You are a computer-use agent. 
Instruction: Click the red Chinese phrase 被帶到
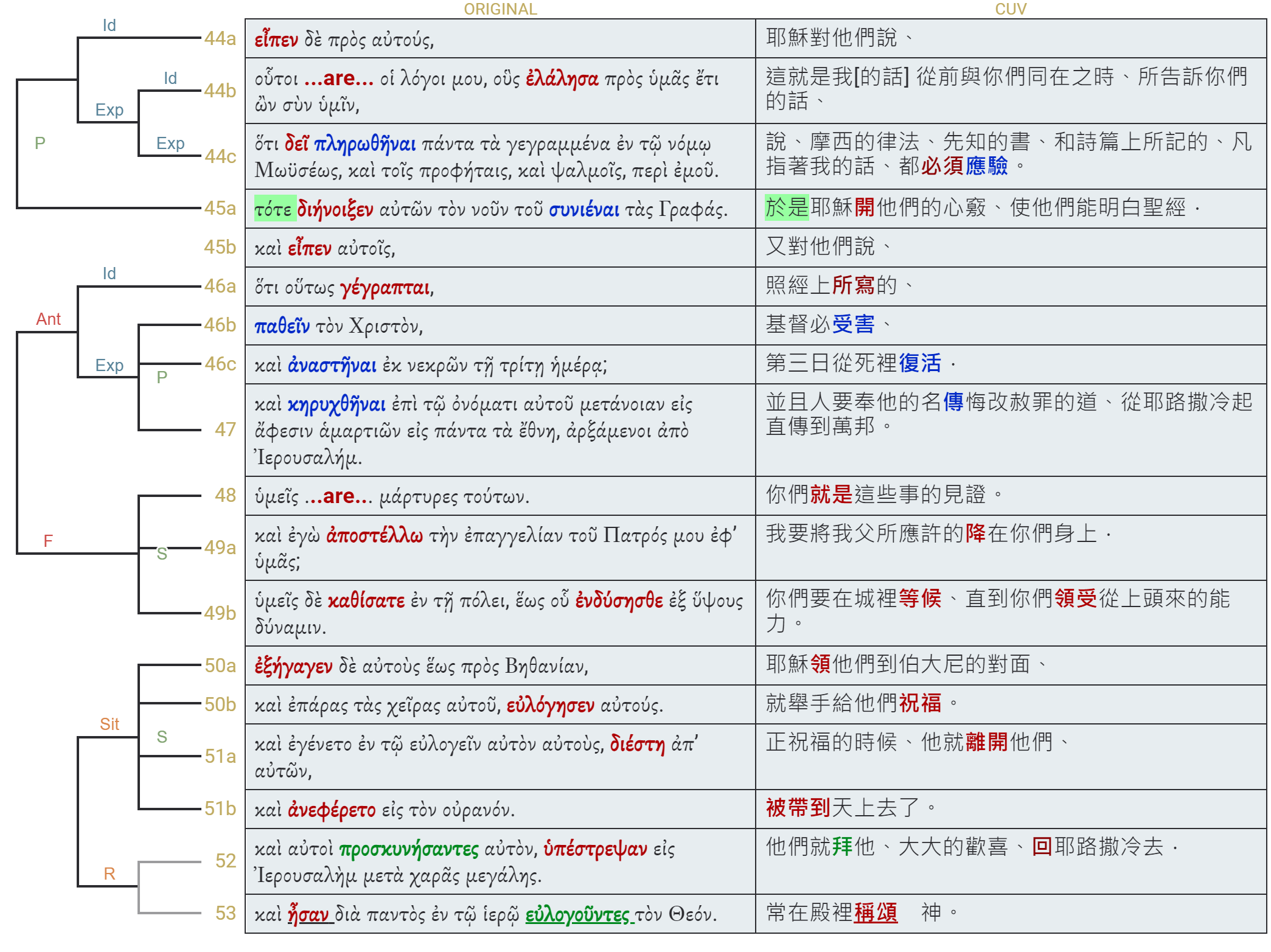tap(798, 807)
